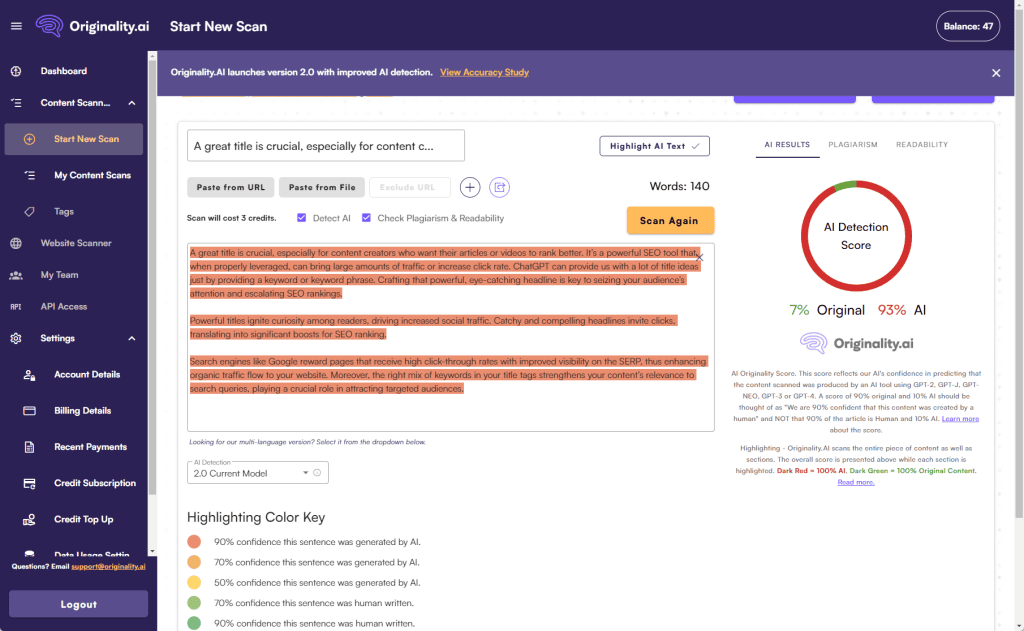Viewport: 1024px width, 631px height.
Task: Click the Logout button
Action: pos(78,604)
